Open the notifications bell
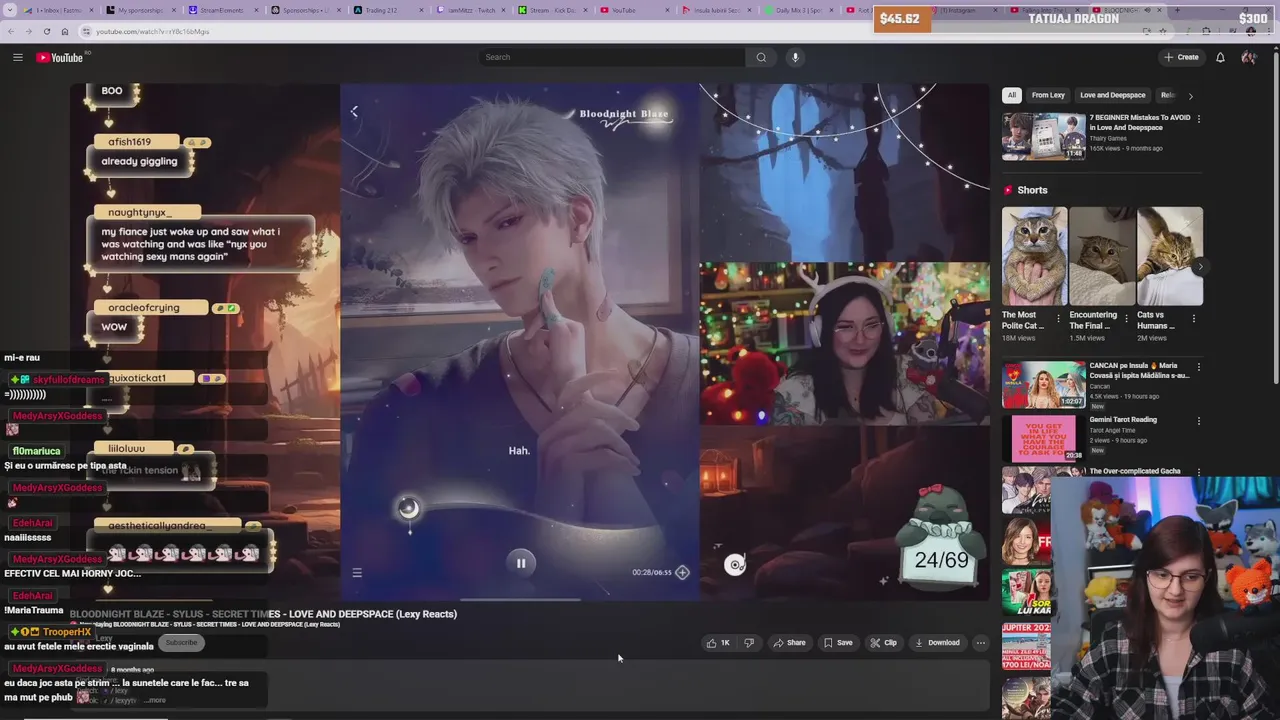Screen dimensions: 1280x720 pyautogui.click(x=1220, y=57)
